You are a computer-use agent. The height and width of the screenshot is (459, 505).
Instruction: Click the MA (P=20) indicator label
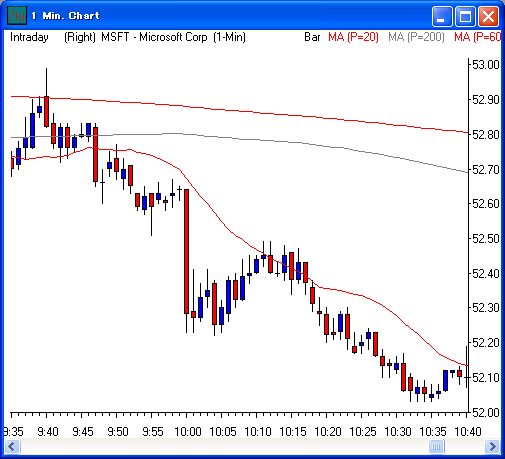[353, 37]
